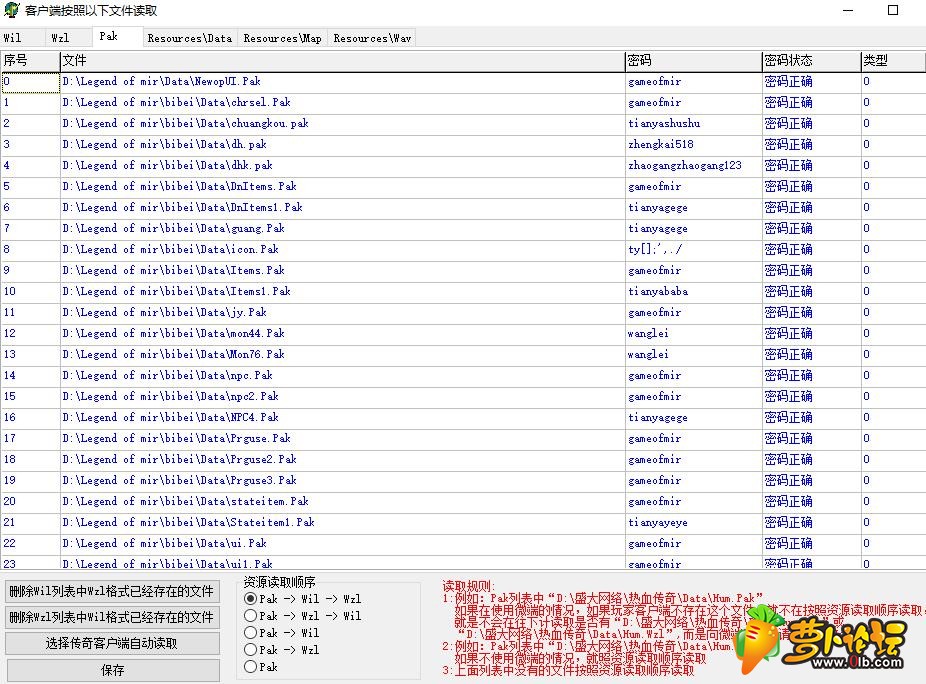Image resolution: width=926 pixels, height=684 pixels.
Task: Open the Wzl tab
Action: coord(69,38)
